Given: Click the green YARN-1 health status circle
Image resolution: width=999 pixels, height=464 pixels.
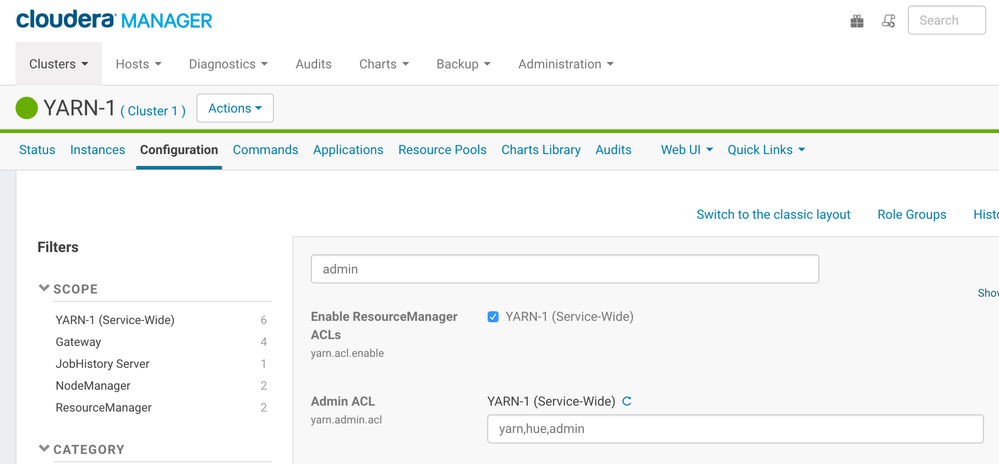Looking at the screenshot, I should pos(27,108).
